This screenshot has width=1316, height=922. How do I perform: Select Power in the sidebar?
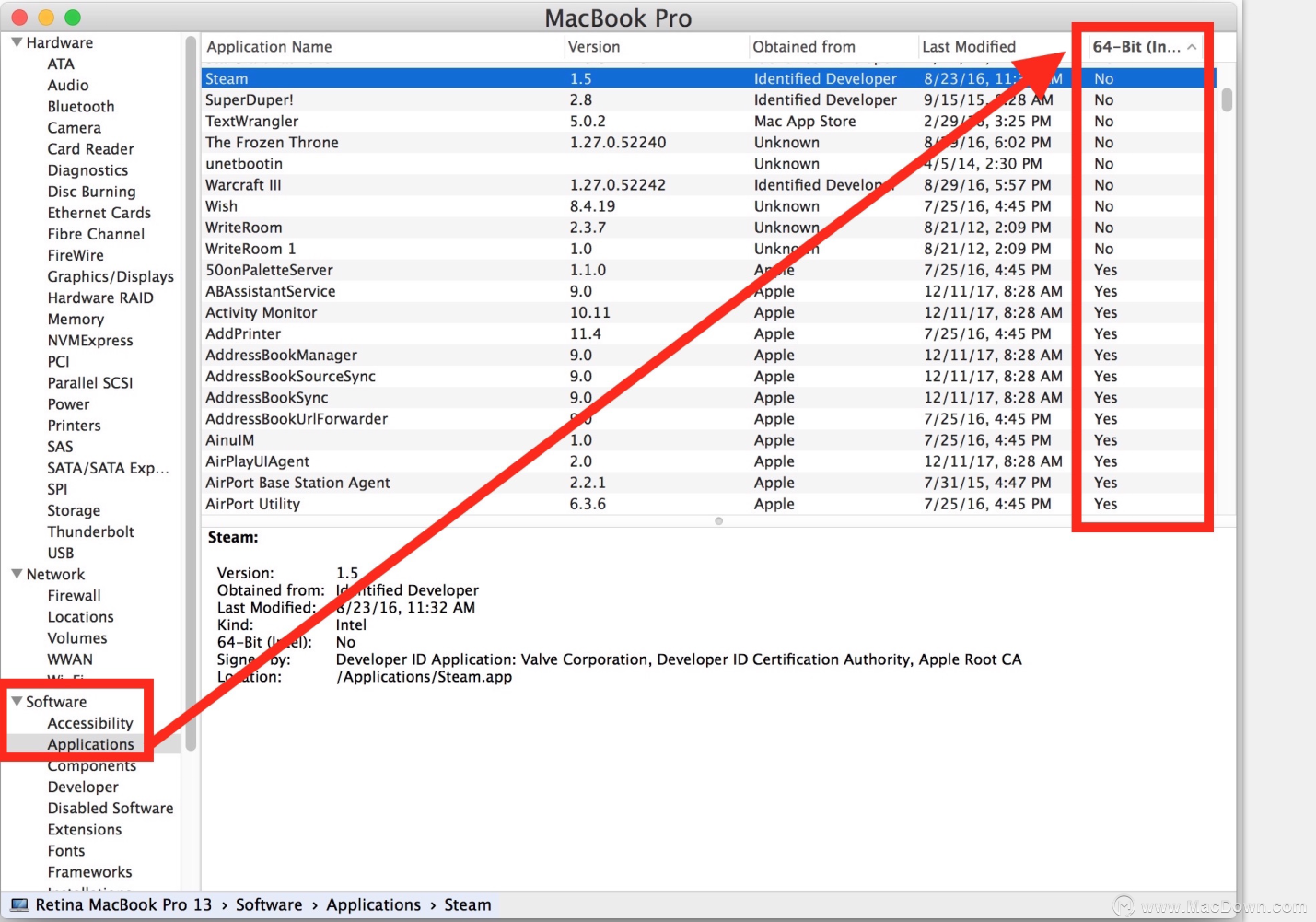pos(68,403)
